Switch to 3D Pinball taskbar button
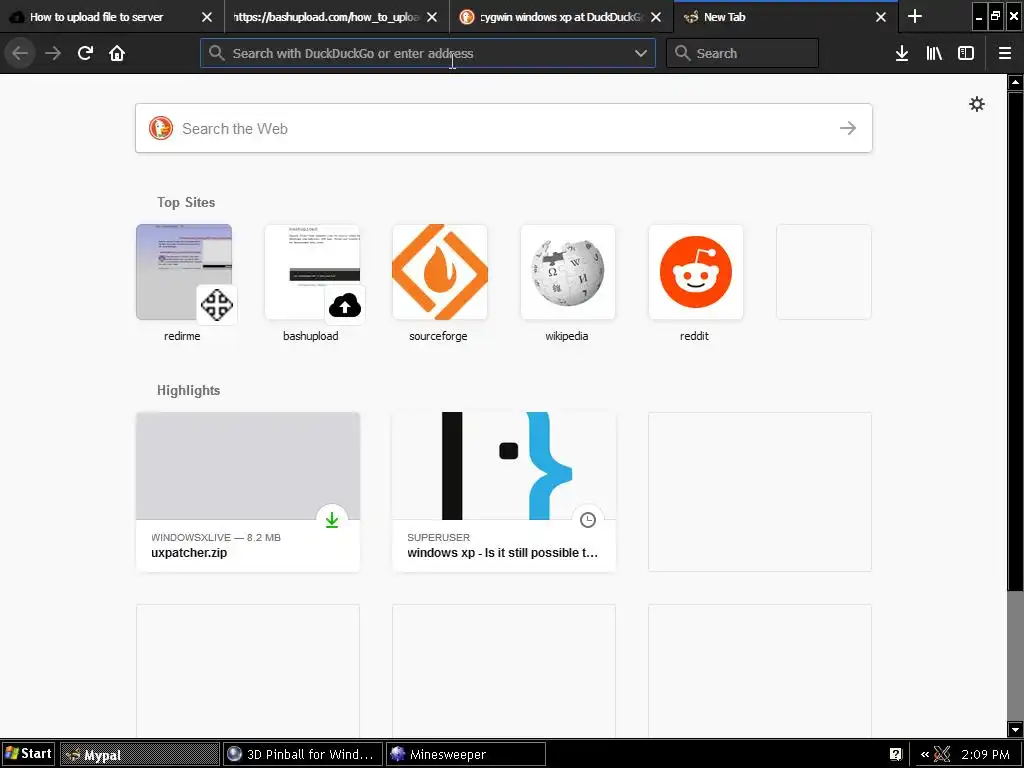 point(302,754)
